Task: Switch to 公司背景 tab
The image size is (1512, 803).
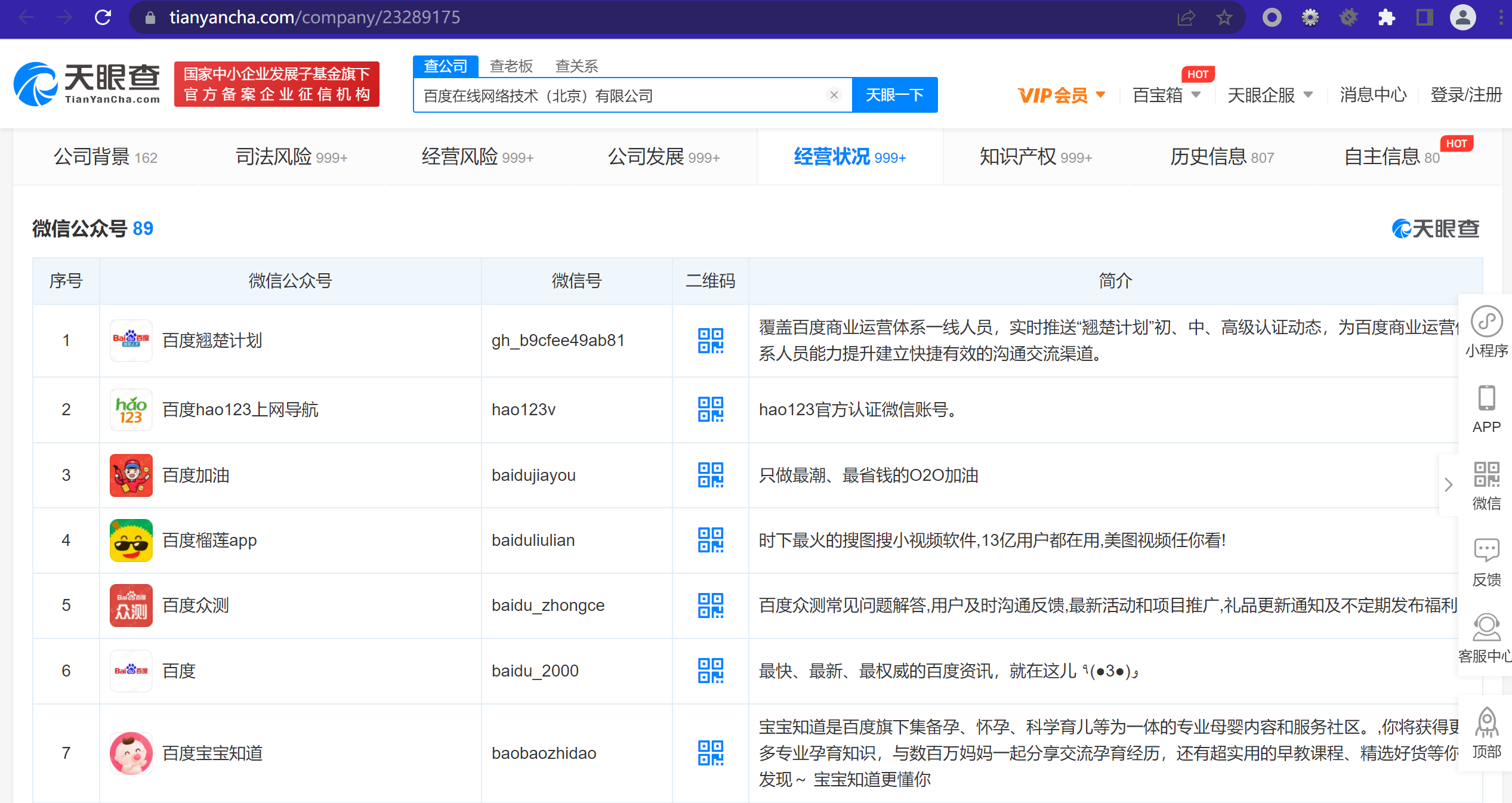Action: pos(106,157)
